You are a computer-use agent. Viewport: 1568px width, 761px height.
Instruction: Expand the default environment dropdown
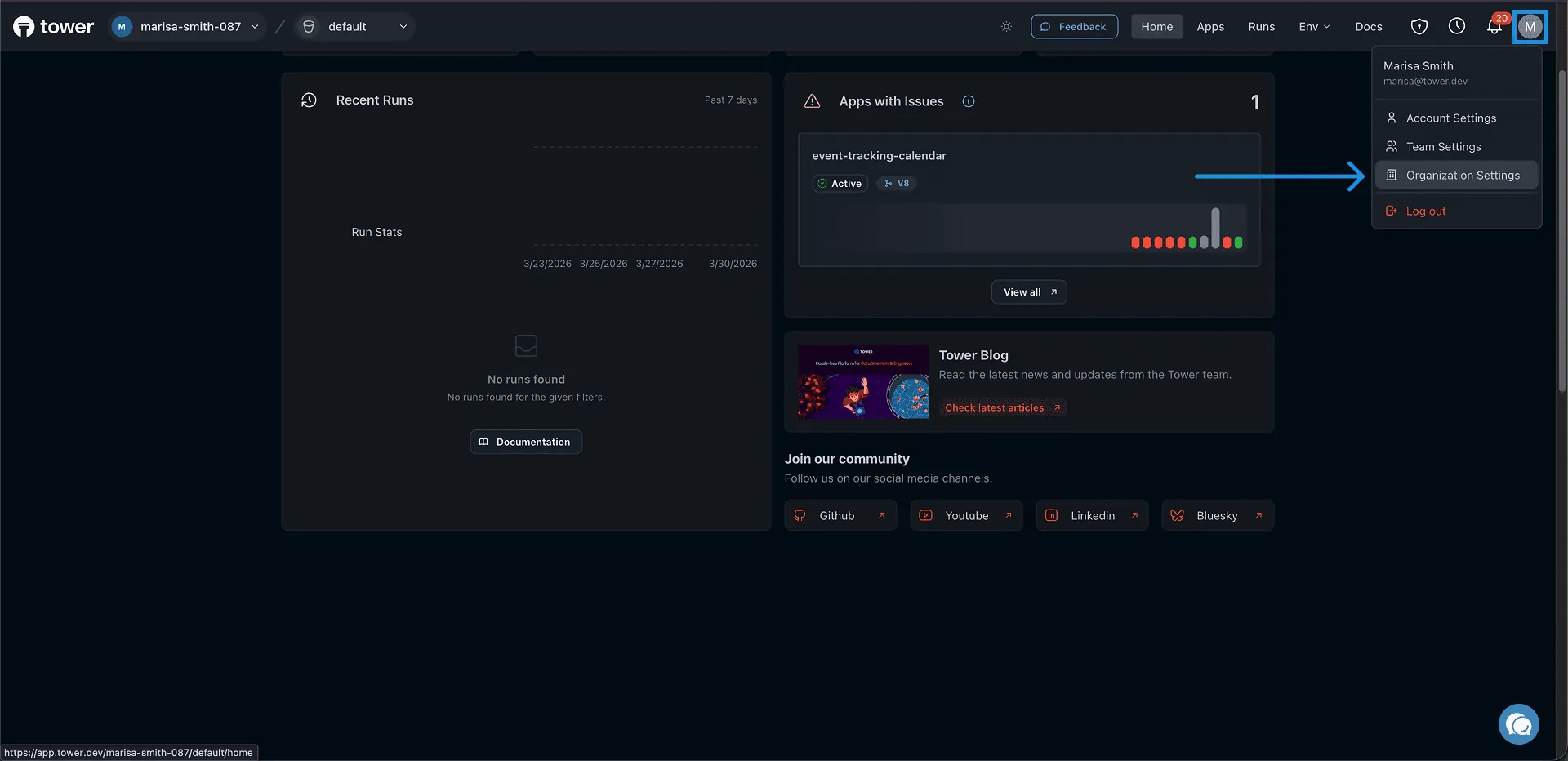coord(354,27)
